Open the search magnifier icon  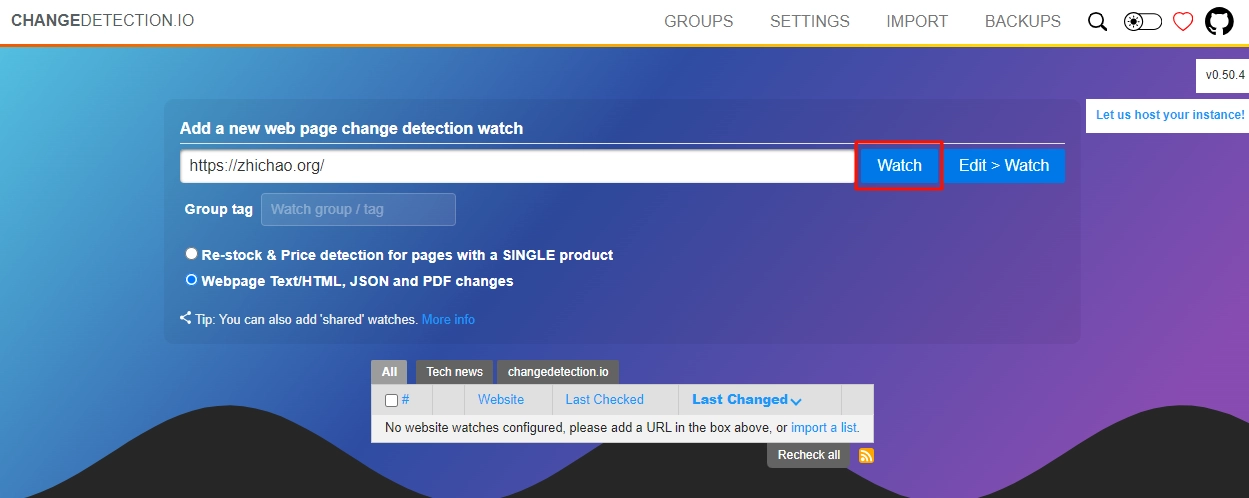click(1097, 22)
